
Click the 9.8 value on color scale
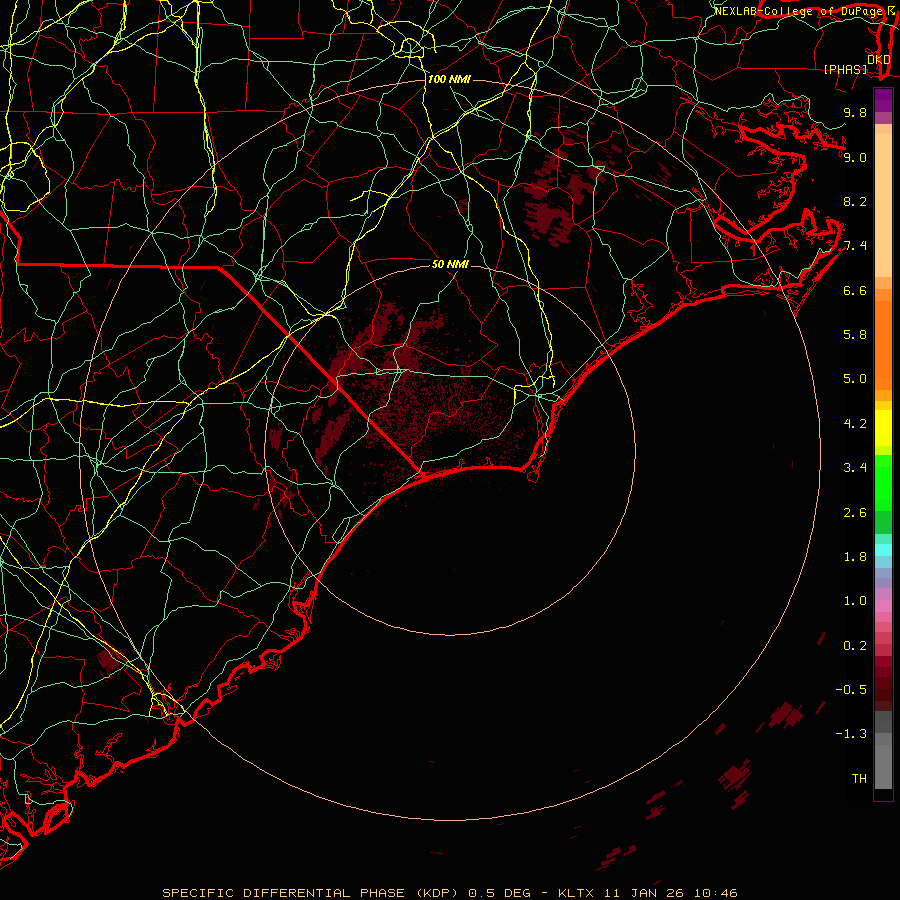point(855,112)
